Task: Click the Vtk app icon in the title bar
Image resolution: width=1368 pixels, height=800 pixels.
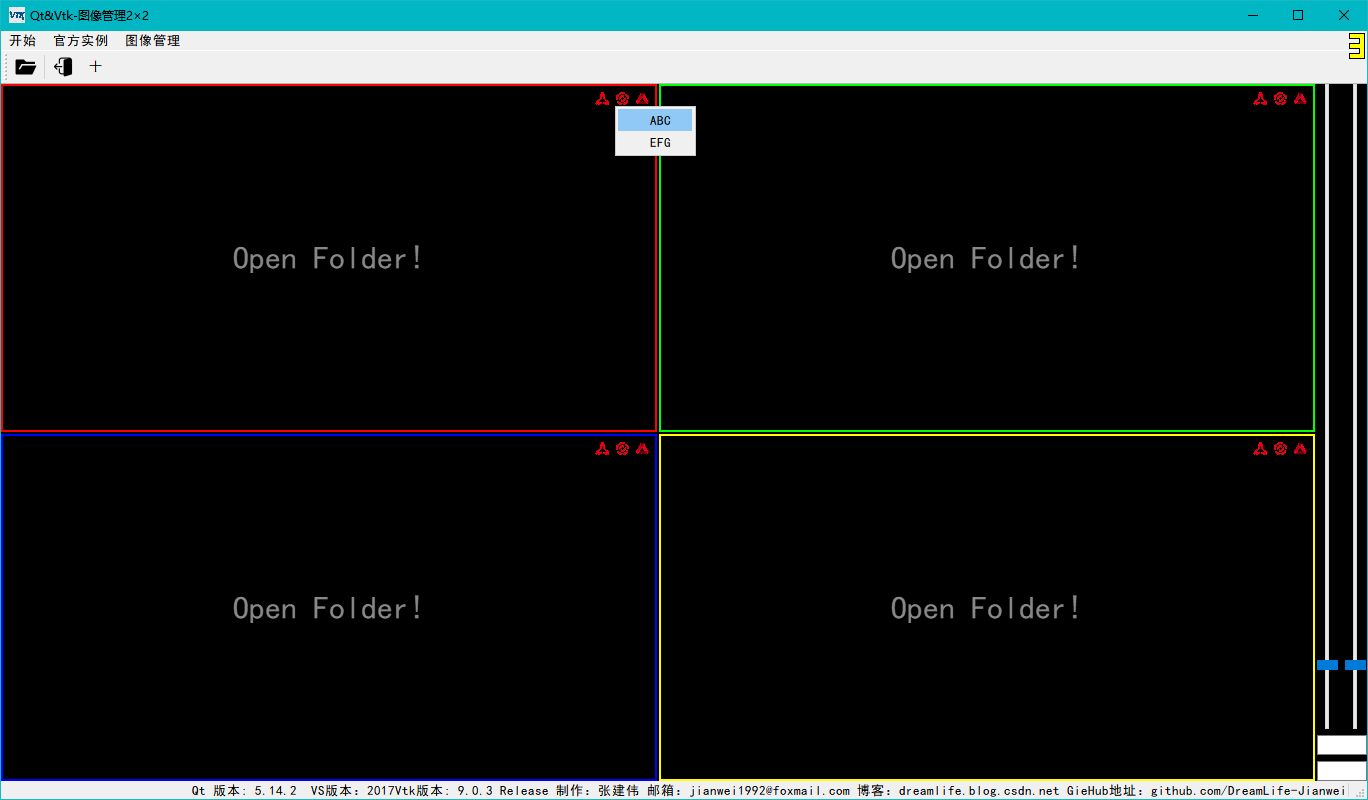Action: point(17,15)
